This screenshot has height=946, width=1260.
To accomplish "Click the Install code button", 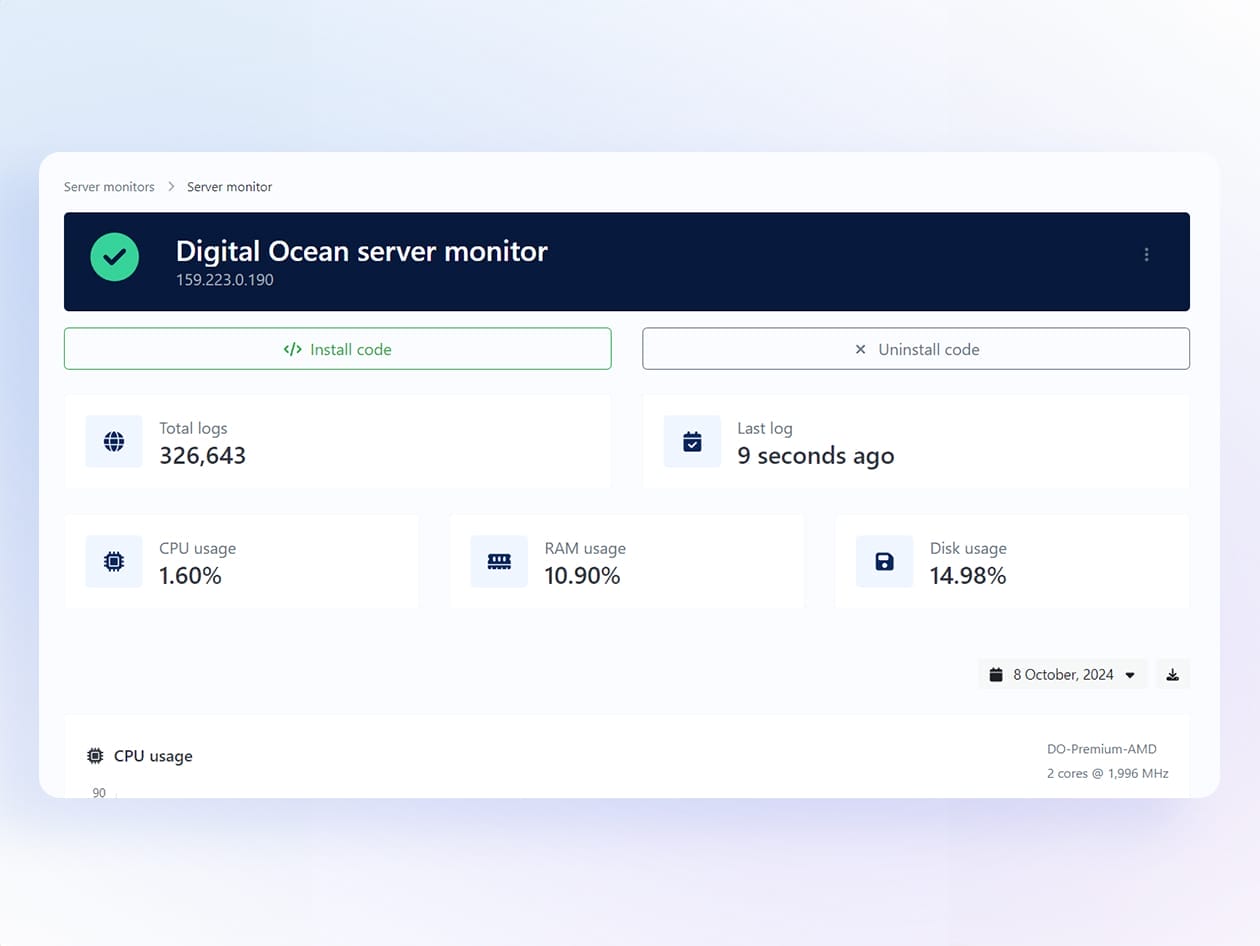I will [337, 349].
